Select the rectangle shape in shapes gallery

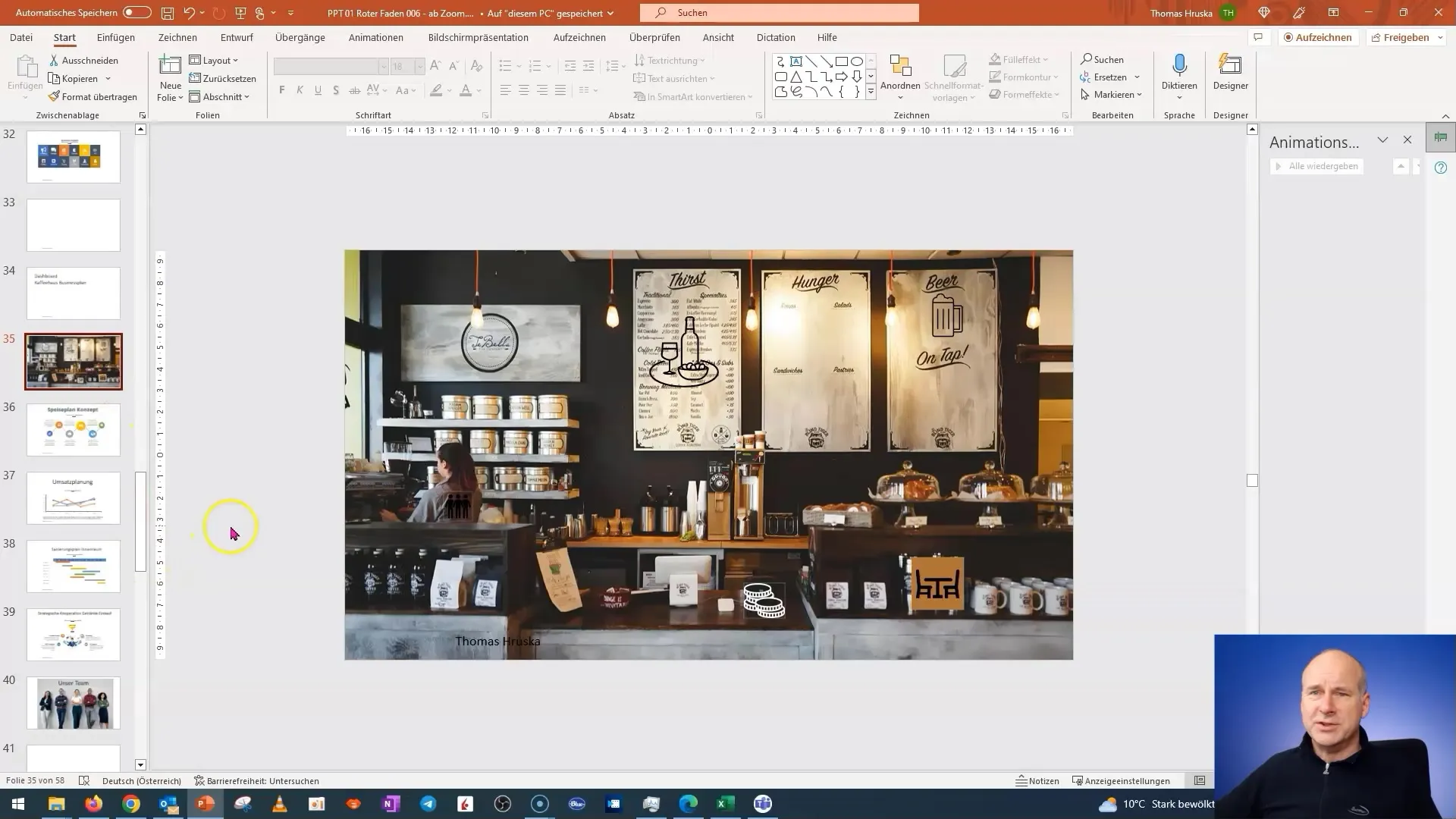tap(842, 61)
